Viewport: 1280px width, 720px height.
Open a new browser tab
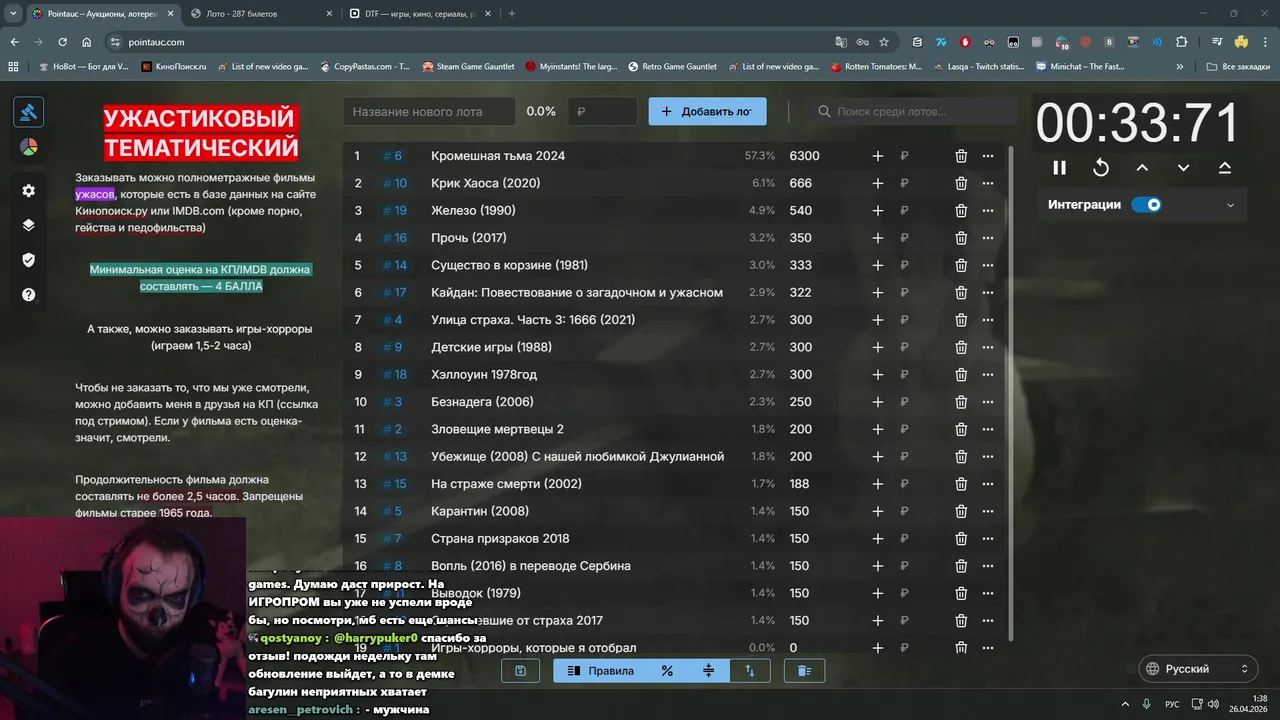[512, 14]
